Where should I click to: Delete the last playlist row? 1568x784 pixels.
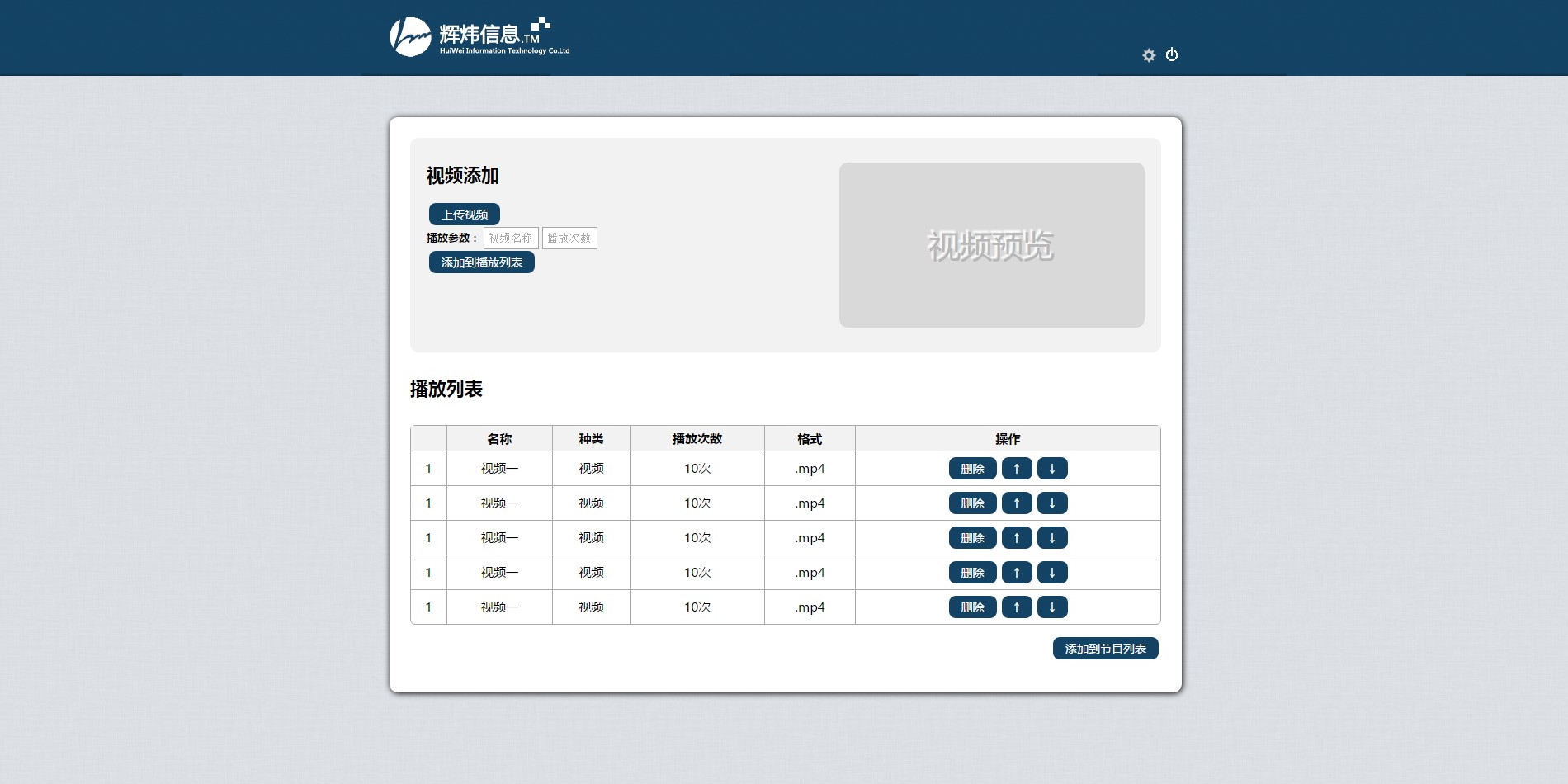[x=972, y=607]
